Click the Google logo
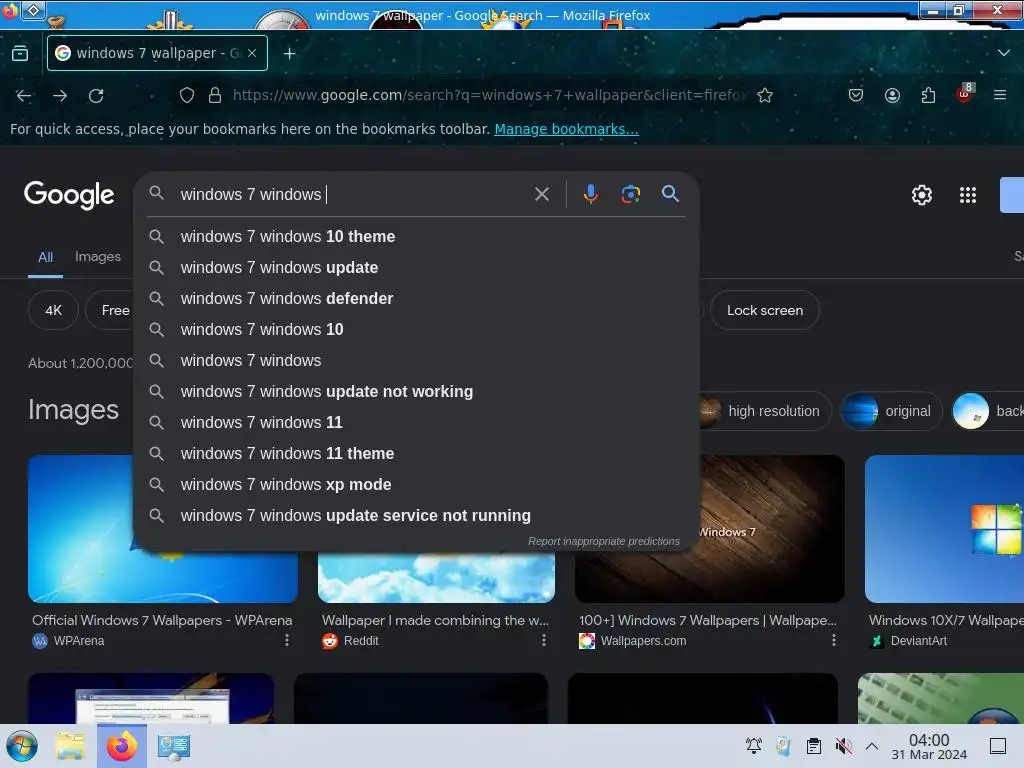The image size is (1024, 768). point(69,195)
